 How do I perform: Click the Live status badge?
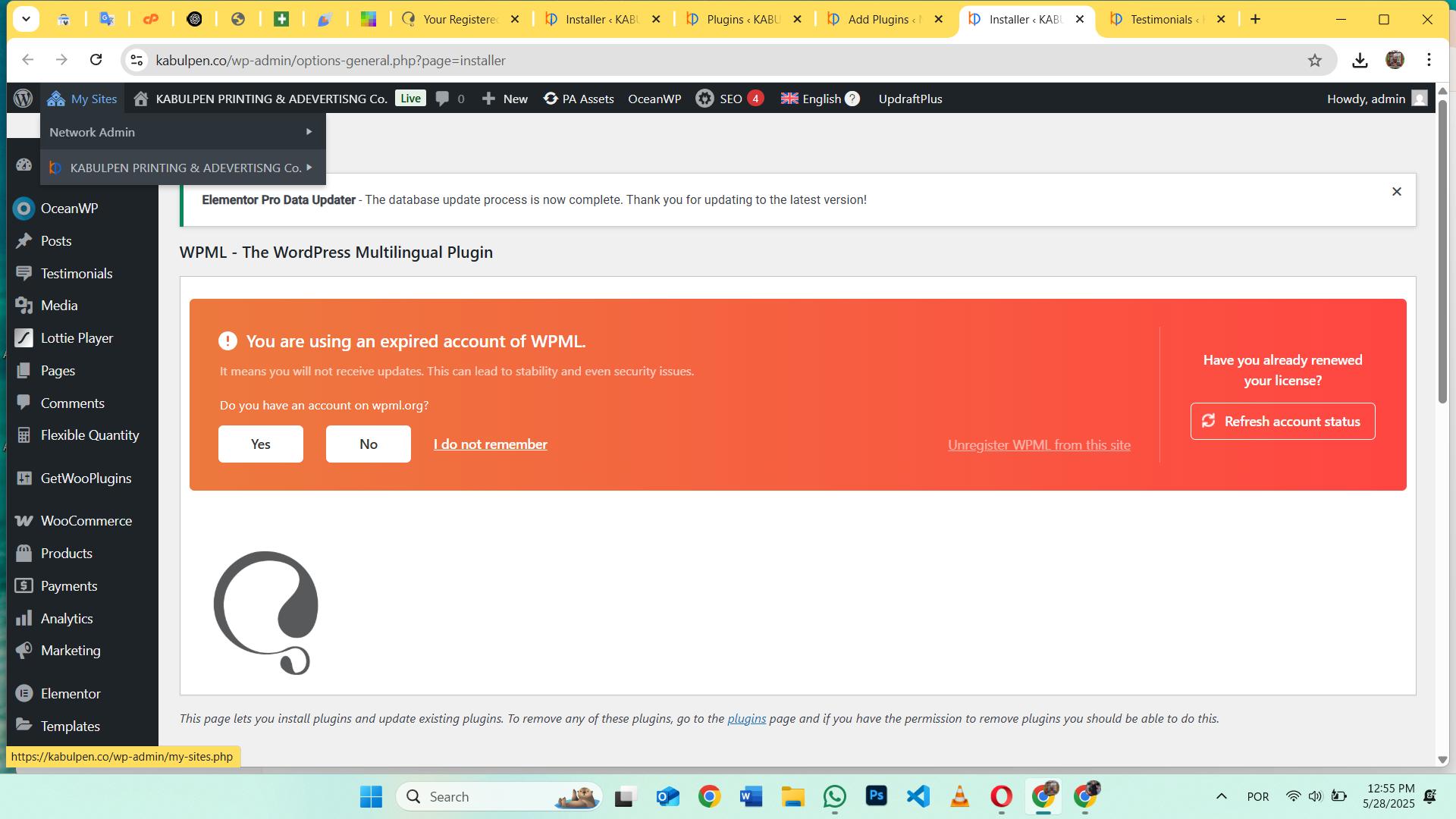point(410,98)
